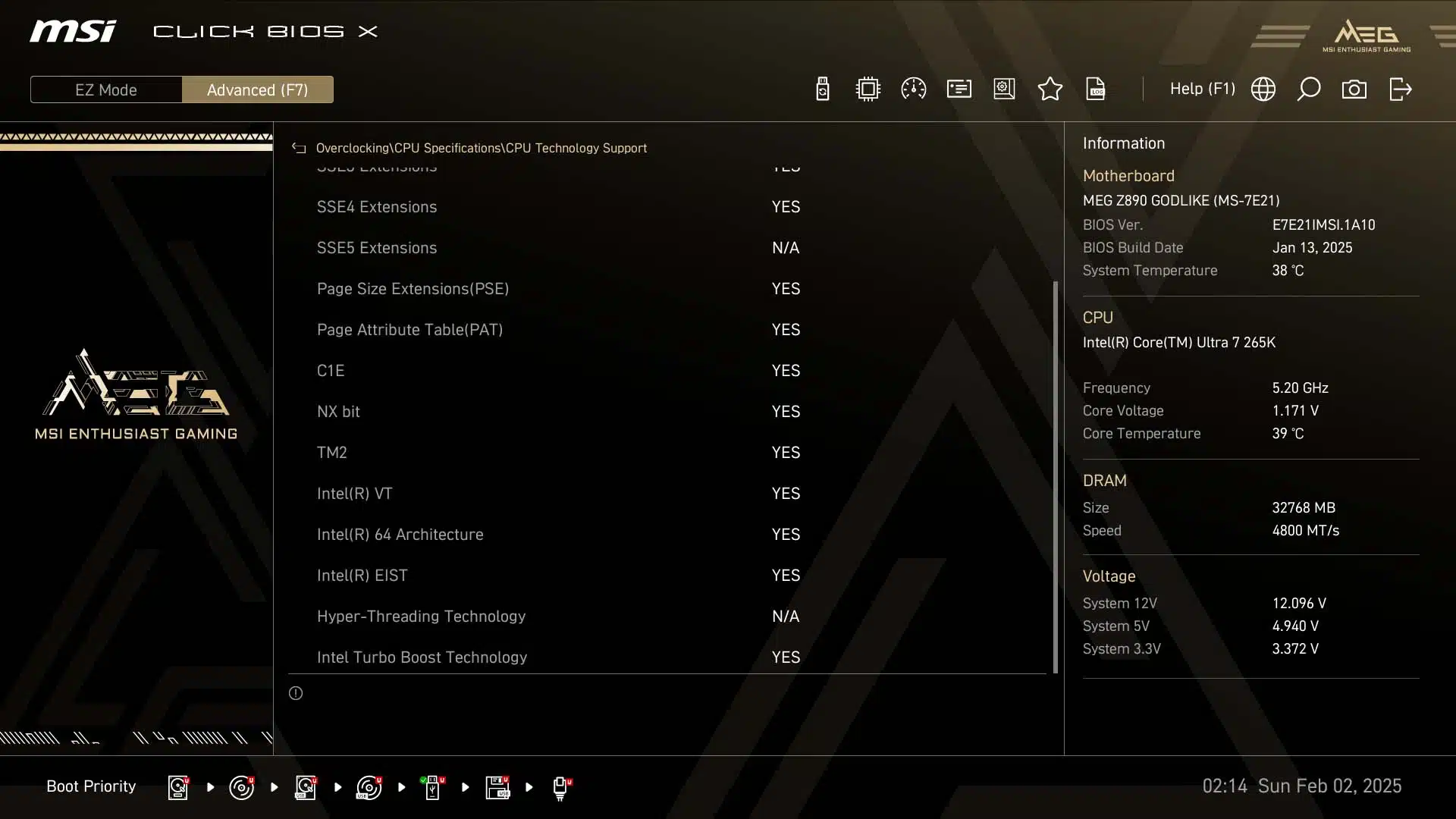Open the LOG file icon

tap(1096, 89)
